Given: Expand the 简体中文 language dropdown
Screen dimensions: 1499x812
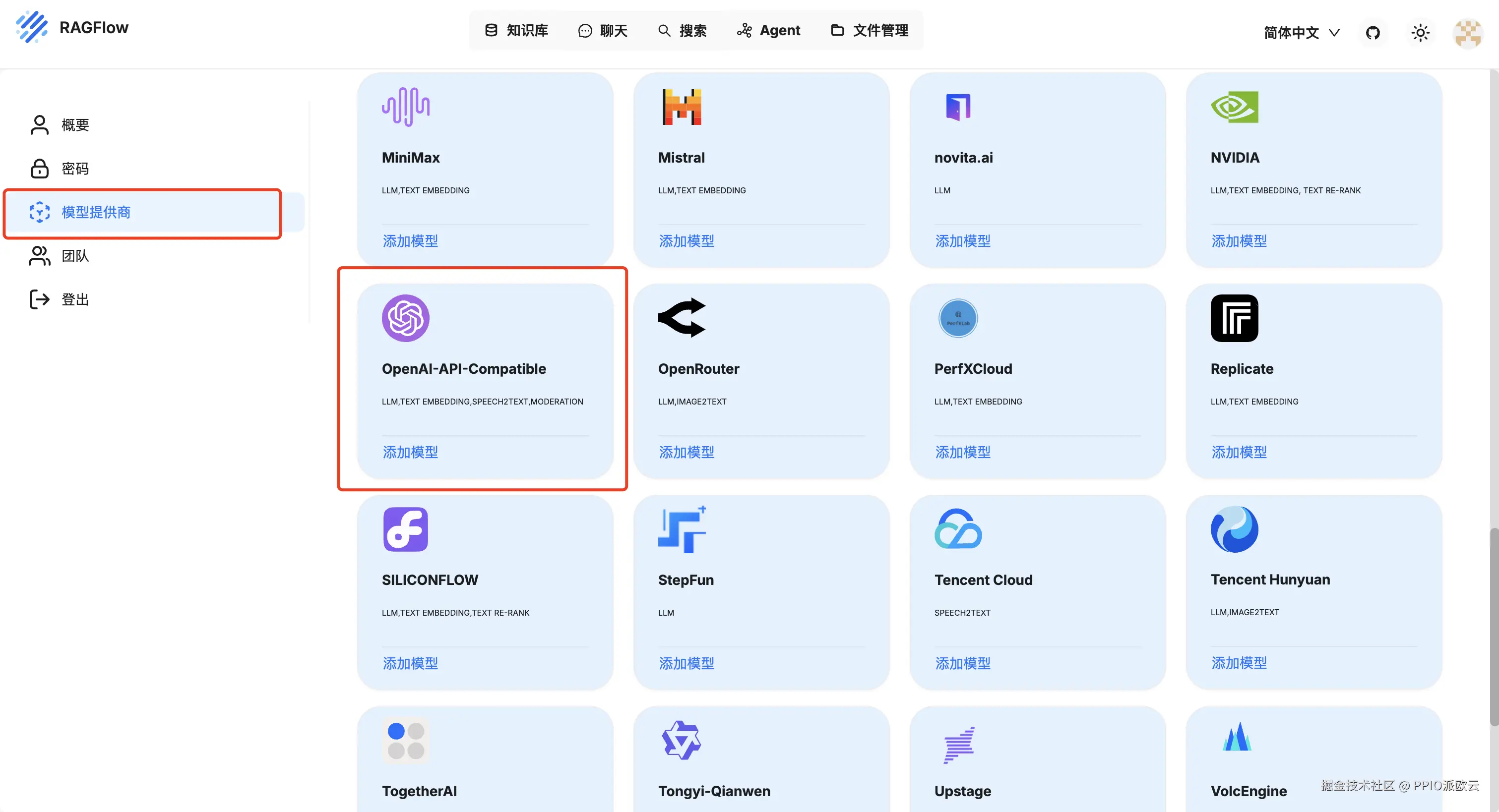Looking at the screenshot, I should [x=1302, y=33].
